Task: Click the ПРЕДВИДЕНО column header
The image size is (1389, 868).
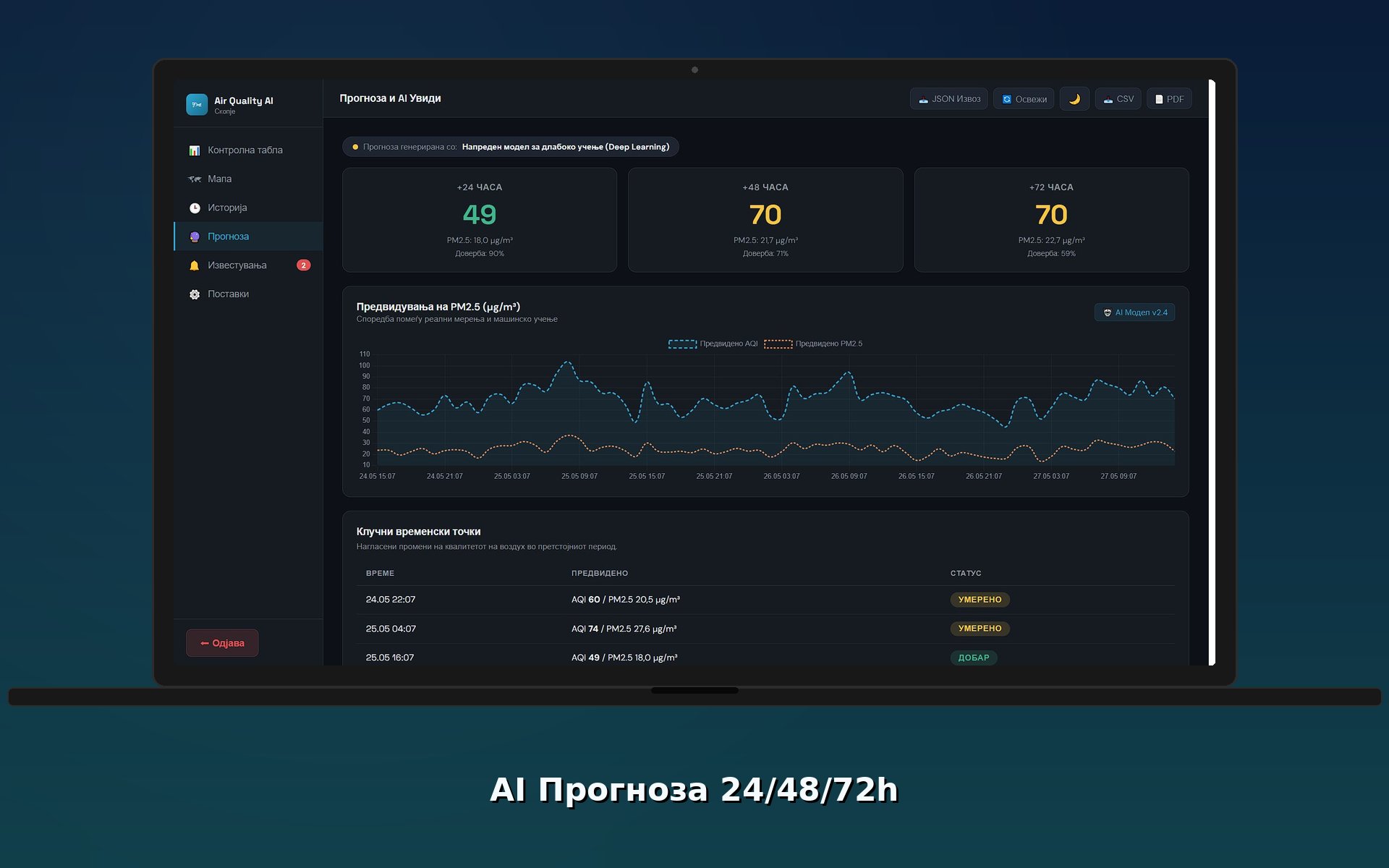Action: [x=600, y=573]
